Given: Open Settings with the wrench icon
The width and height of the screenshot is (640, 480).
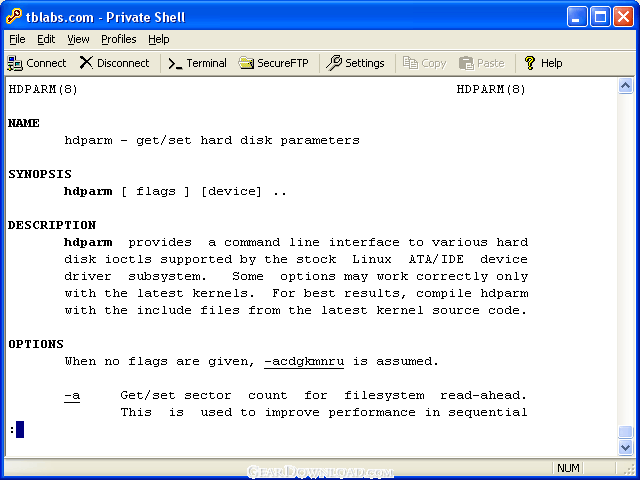Looking at the screenshot, I should [334, 63].
